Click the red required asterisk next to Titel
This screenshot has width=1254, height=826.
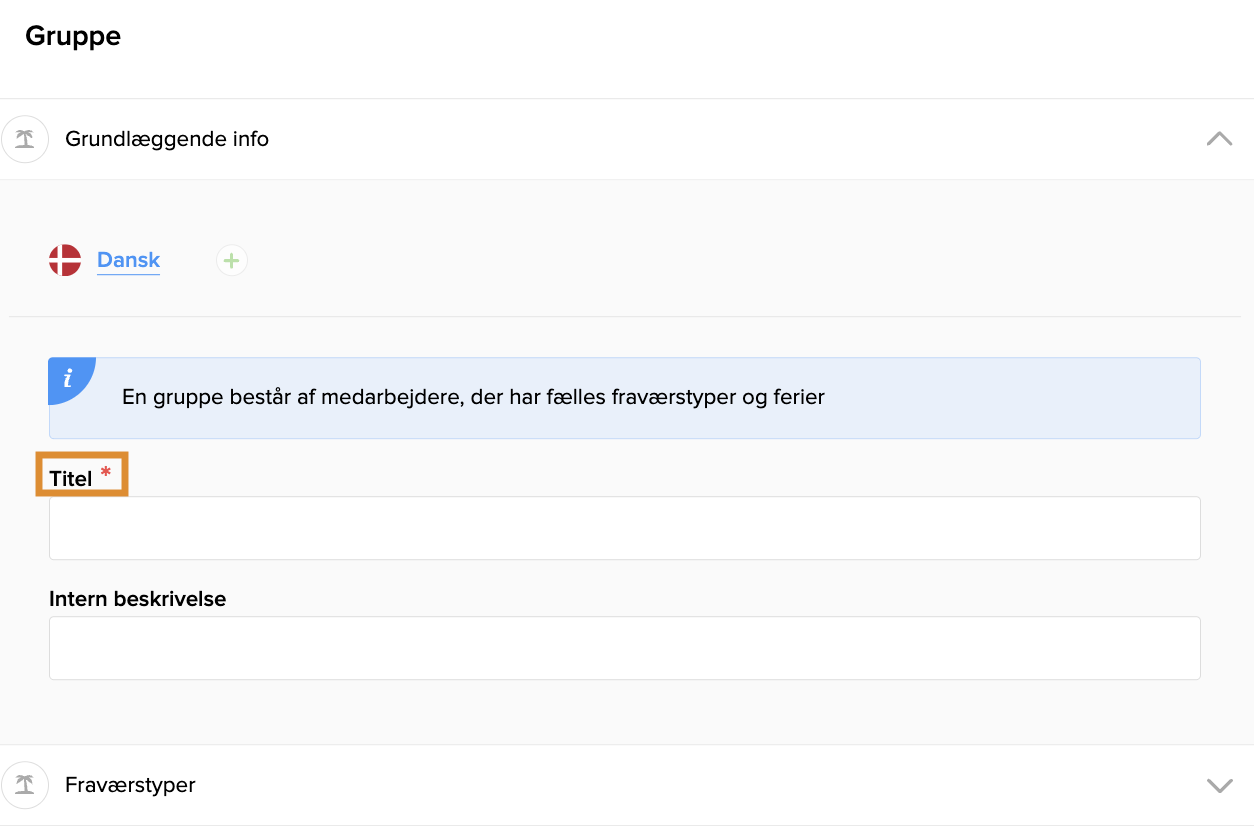pos(106,472)
